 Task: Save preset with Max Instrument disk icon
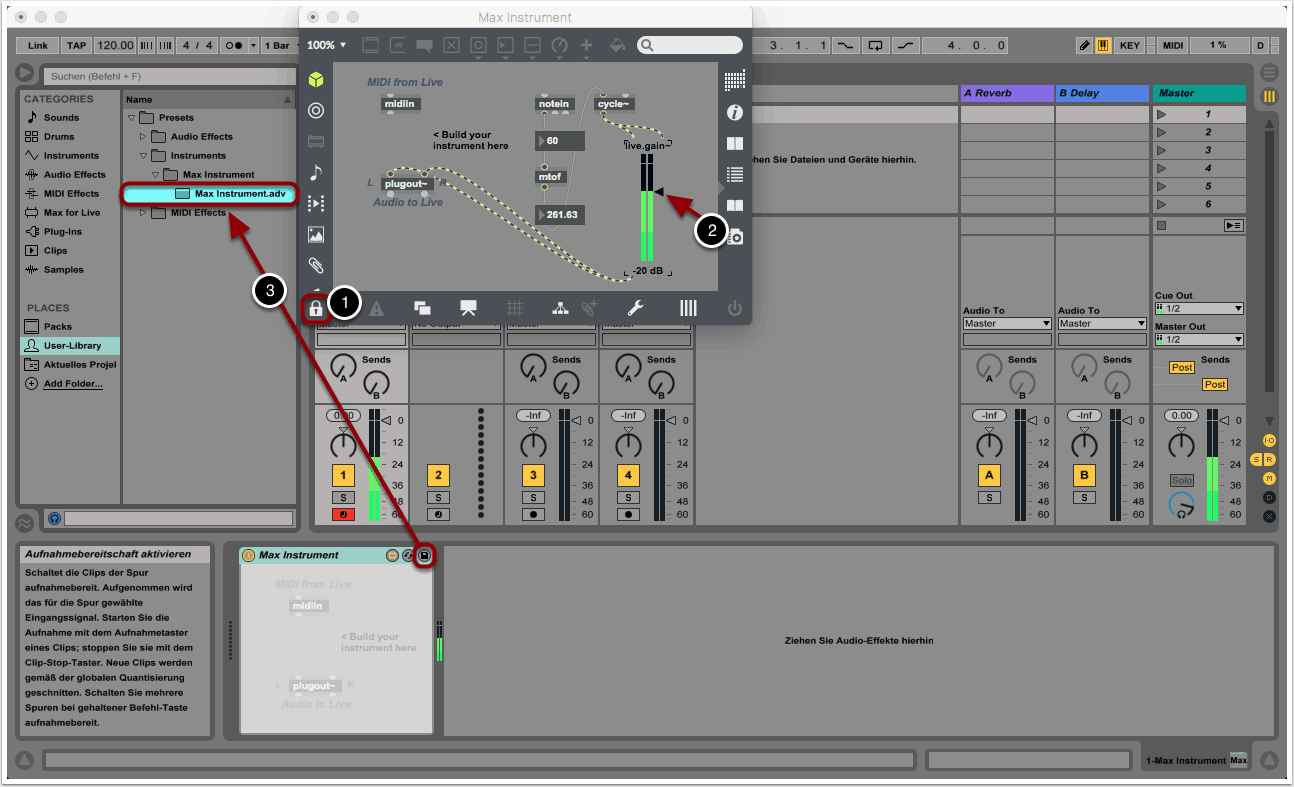(424, 555)
